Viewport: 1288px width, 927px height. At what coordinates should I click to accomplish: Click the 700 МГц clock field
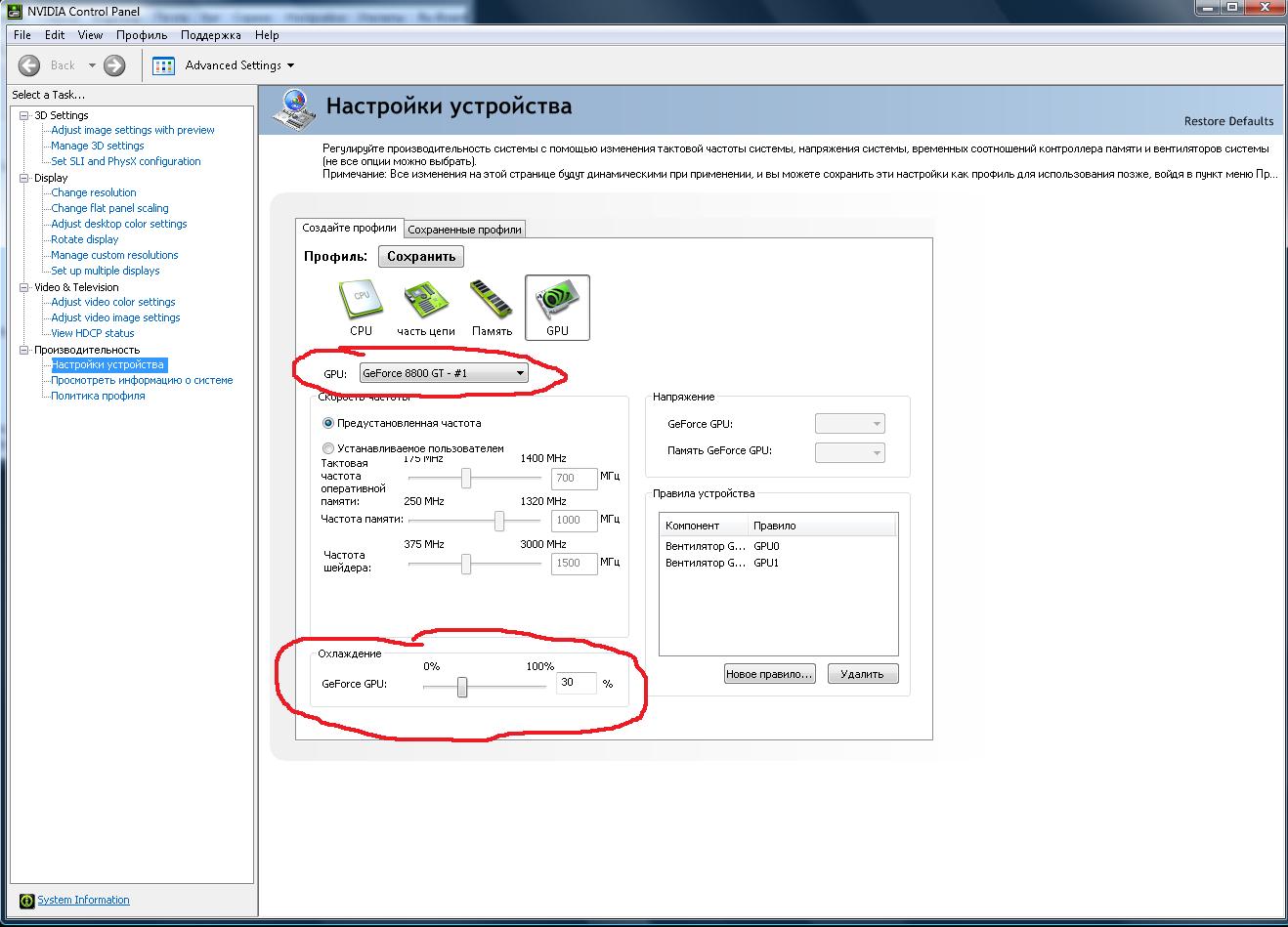click(575, 478)
